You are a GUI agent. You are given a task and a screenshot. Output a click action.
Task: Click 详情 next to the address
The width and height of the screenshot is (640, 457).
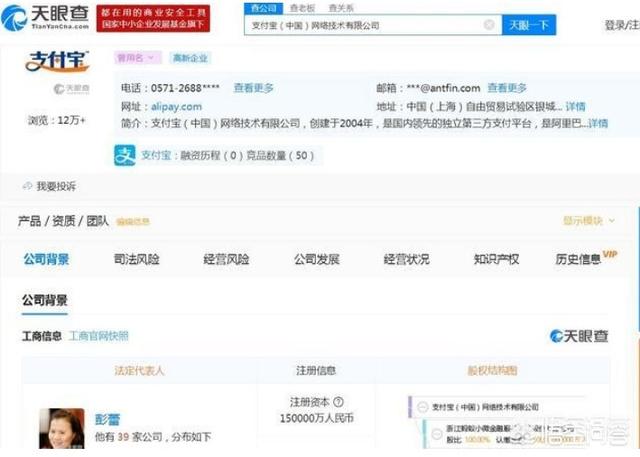(576, 106)
